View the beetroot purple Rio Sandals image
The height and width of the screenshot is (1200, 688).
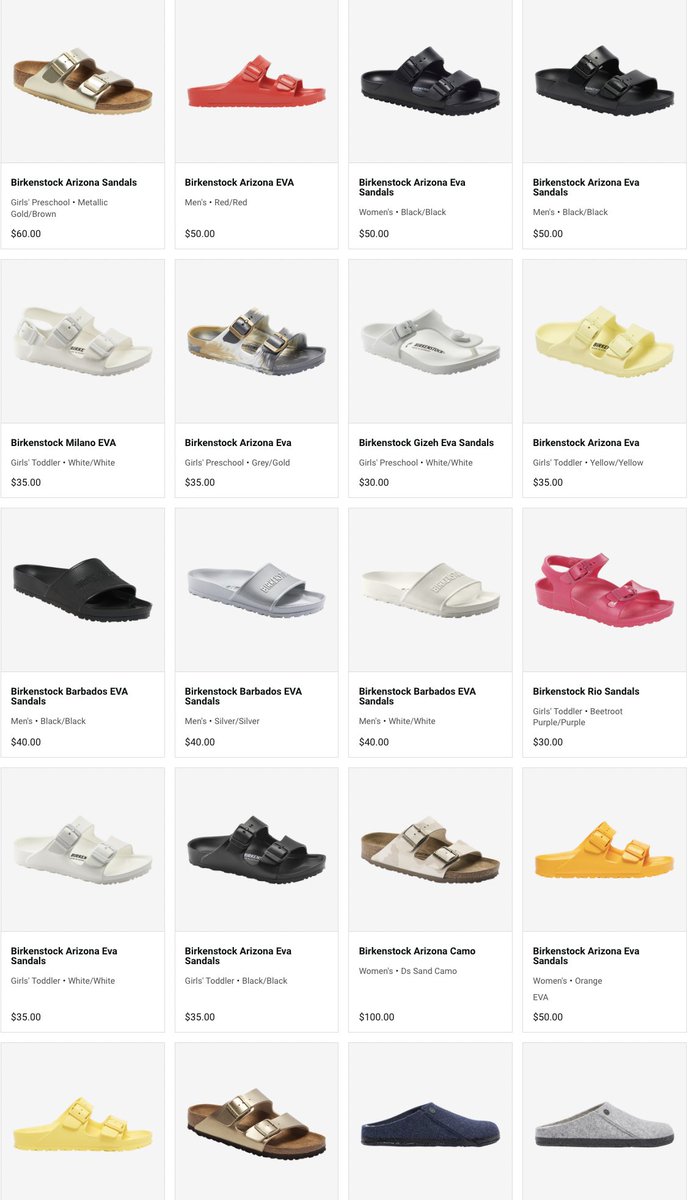604,590
